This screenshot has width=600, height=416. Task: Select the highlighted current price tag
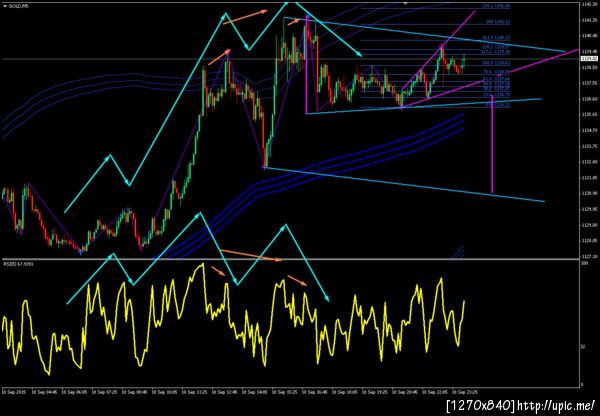pos(588,59)
